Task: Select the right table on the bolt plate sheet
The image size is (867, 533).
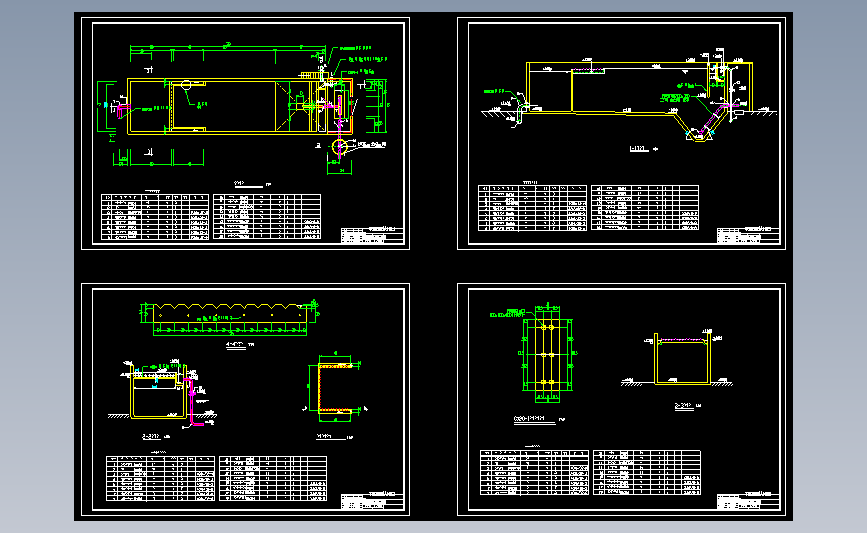Action: tap(647, 473)
